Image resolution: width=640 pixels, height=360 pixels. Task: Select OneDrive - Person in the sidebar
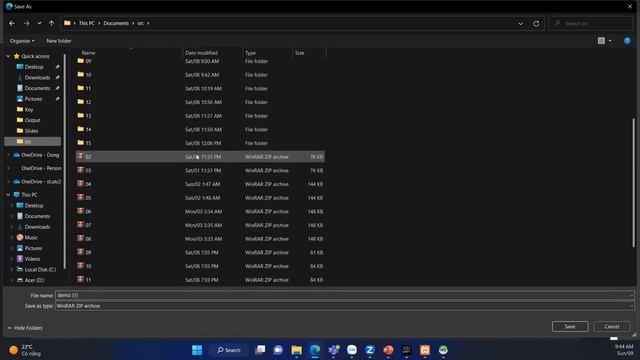(x=41, y=168)
